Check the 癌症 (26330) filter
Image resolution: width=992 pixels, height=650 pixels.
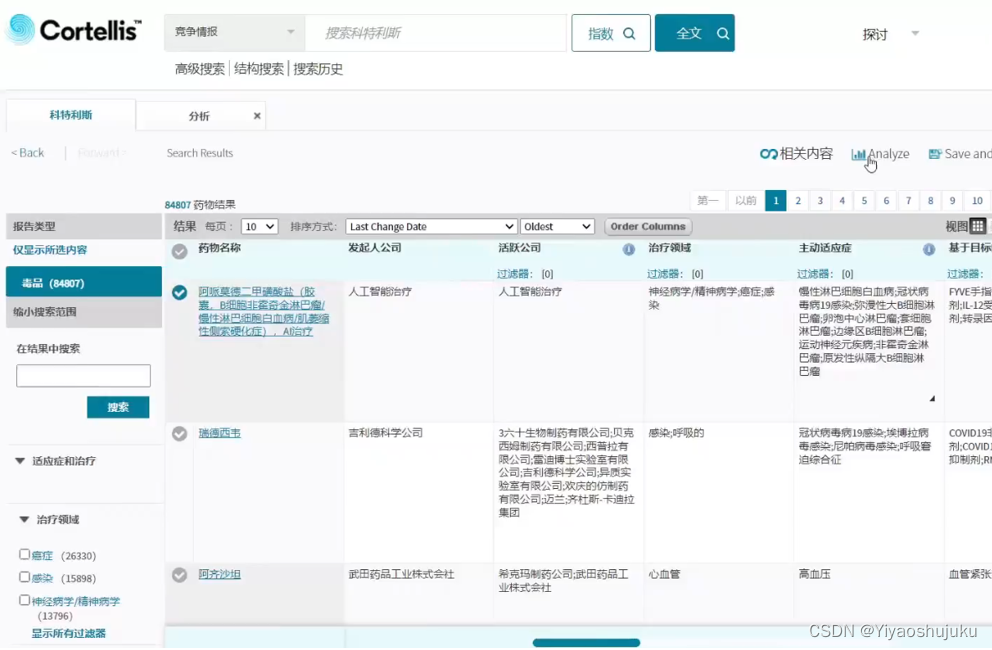click(x=24, y=554)
